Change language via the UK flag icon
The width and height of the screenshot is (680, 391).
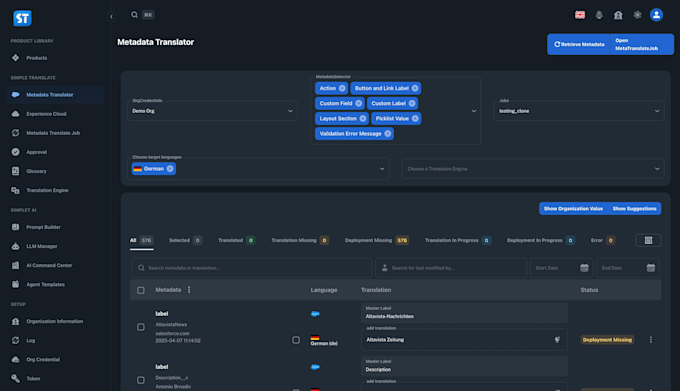click(580, 15)
